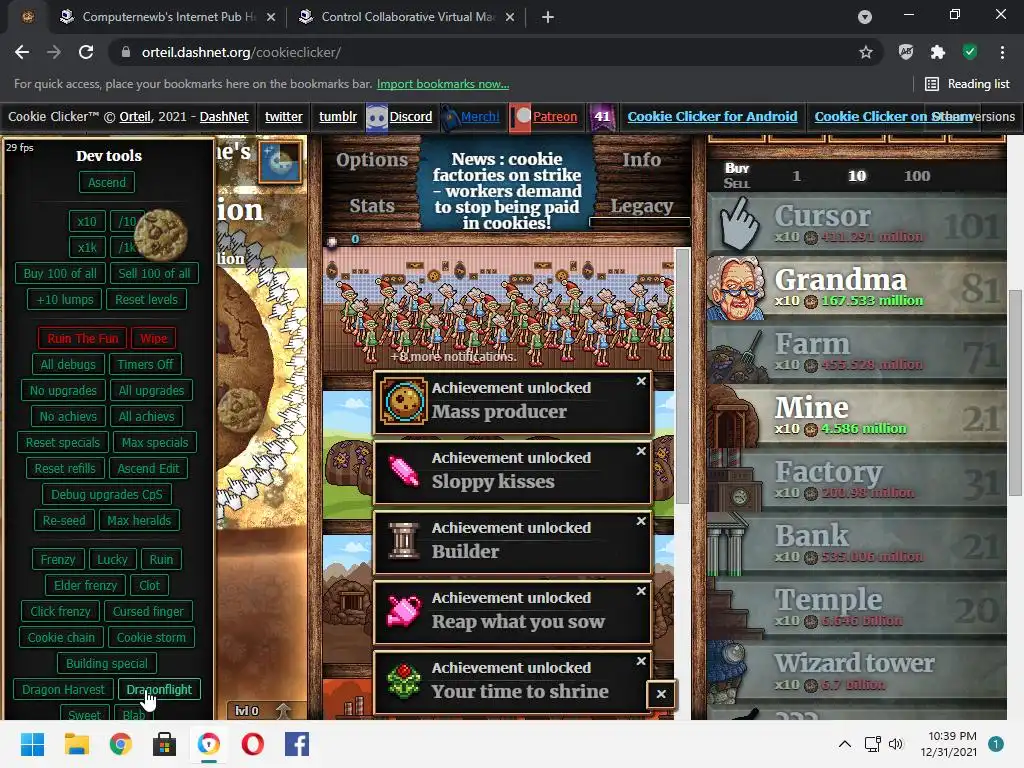Viewport: 1024px width, 768px height.
Task: Set bulk amount to 10
Action: (857, 176)
